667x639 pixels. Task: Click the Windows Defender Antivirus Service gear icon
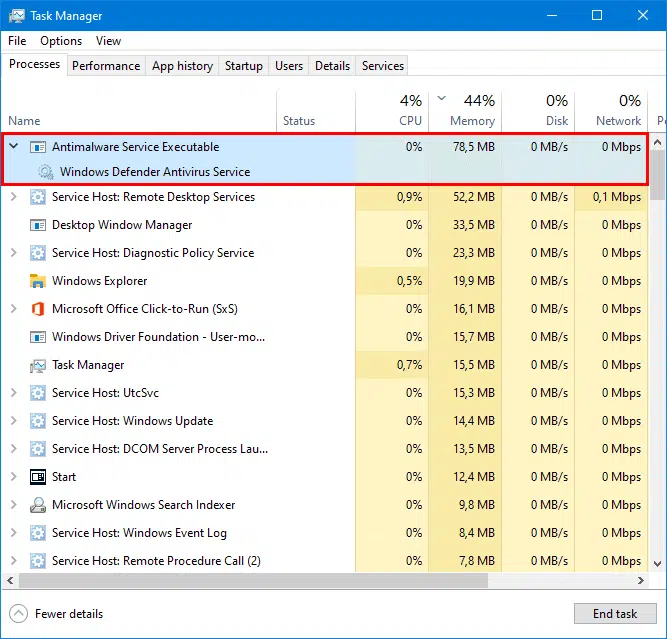coord(46,172)
